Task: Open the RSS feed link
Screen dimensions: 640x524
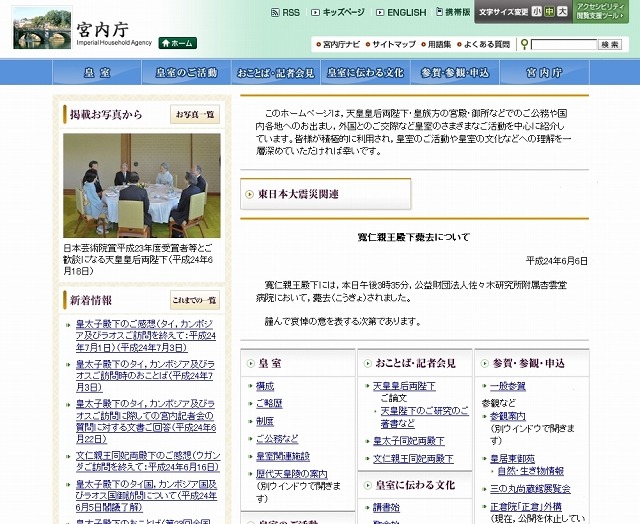Action: [285, 13]
